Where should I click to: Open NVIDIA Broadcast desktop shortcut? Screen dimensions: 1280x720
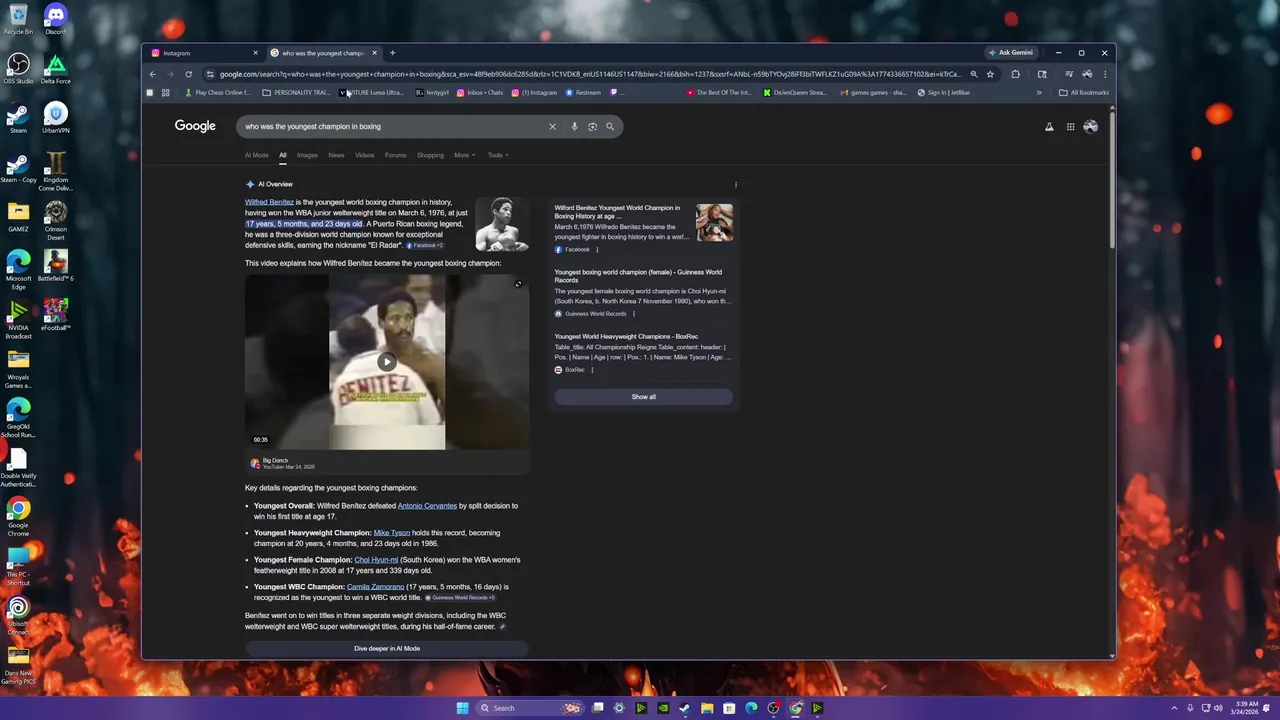(x=18, y=318)
